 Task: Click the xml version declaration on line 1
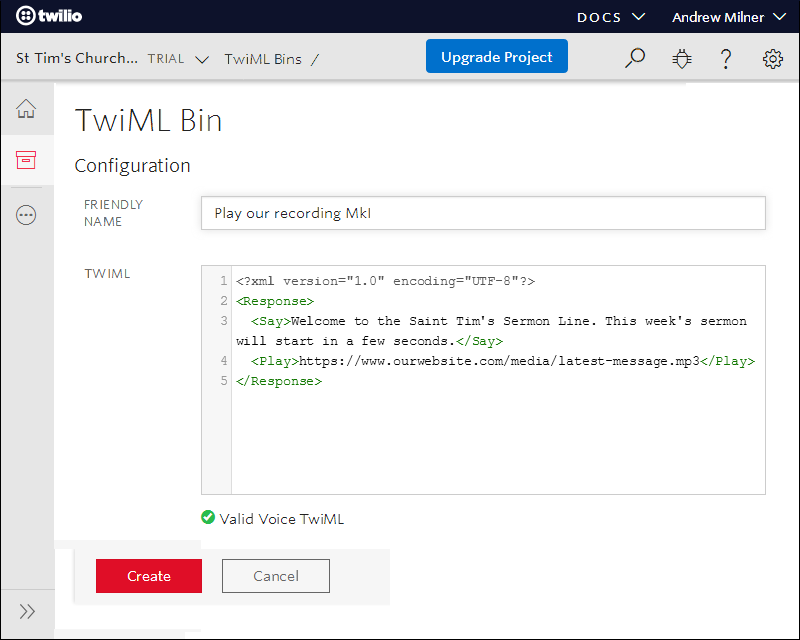pyautogui.click(x=385, y=281)
